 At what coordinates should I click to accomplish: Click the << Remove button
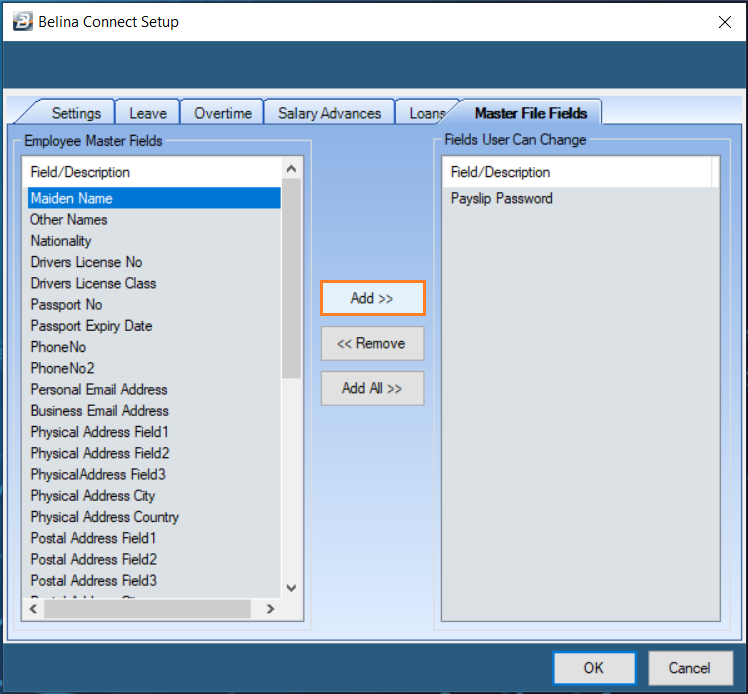[x=372, y=343]
